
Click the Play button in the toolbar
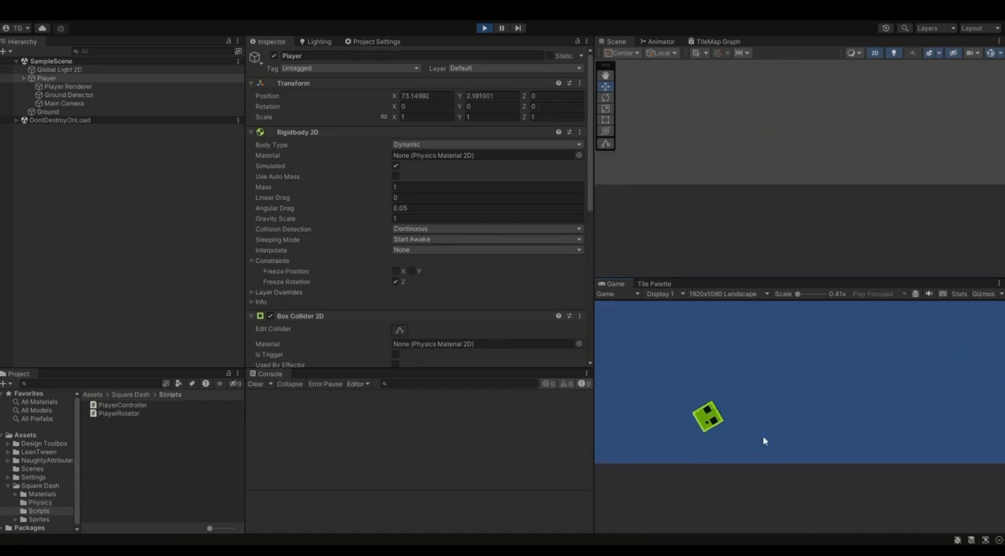click(x=485, y=28)
